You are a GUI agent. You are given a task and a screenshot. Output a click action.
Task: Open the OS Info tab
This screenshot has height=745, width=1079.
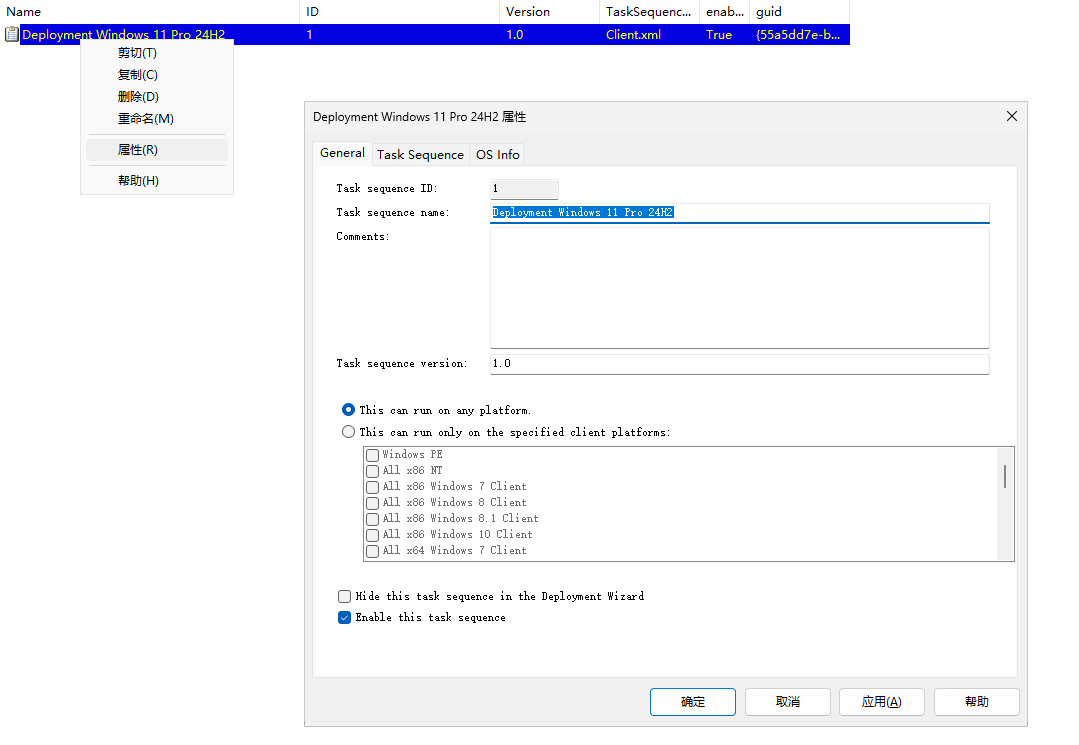coord(497,154)
